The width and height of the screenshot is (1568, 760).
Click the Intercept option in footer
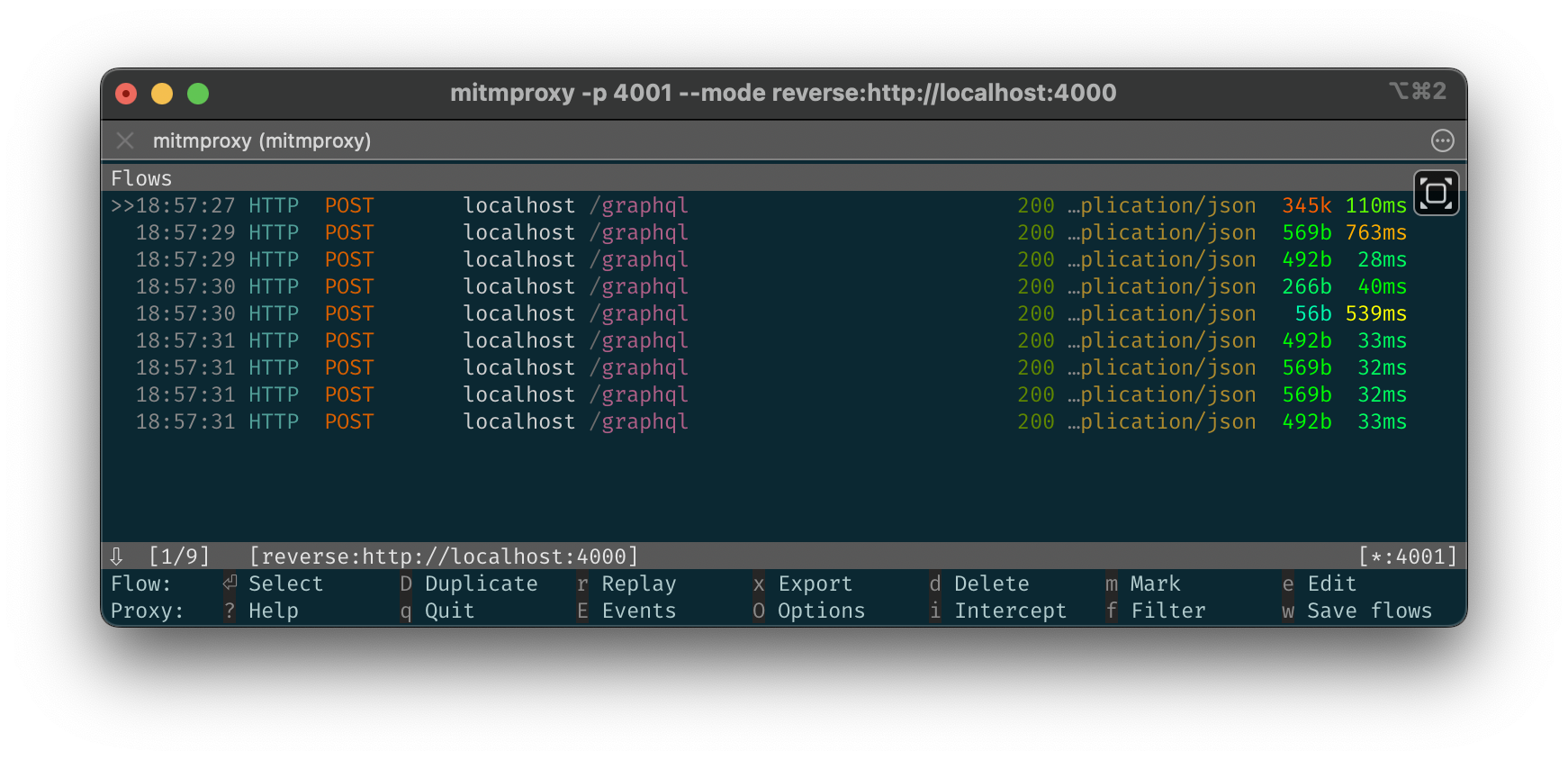point(1010,611)
